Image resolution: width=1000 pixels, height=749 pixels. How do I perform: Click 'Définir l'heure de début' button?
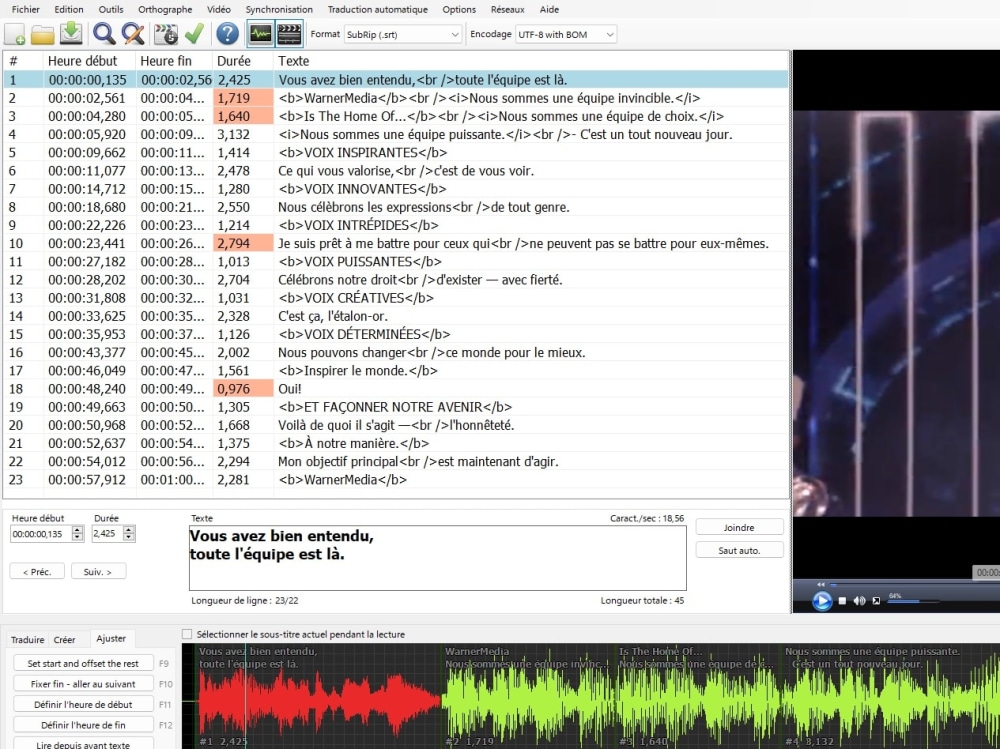coord(83,704)
